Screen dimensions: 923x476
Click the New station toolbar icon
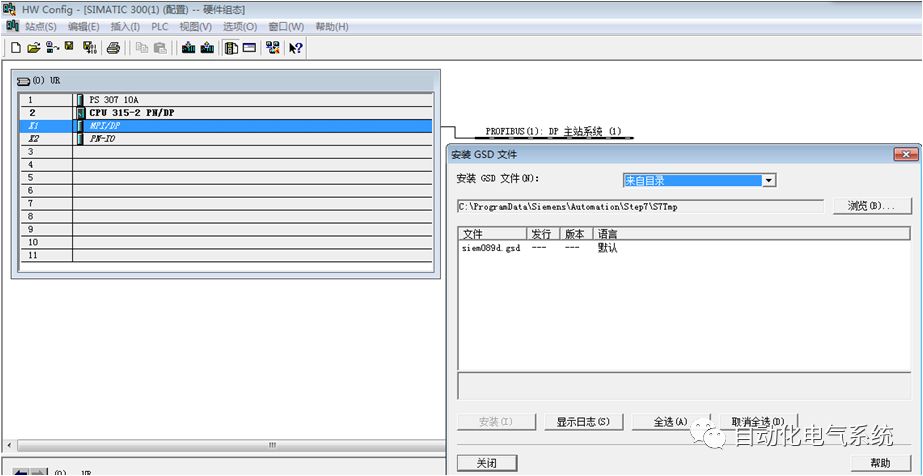tap(16, 48)
